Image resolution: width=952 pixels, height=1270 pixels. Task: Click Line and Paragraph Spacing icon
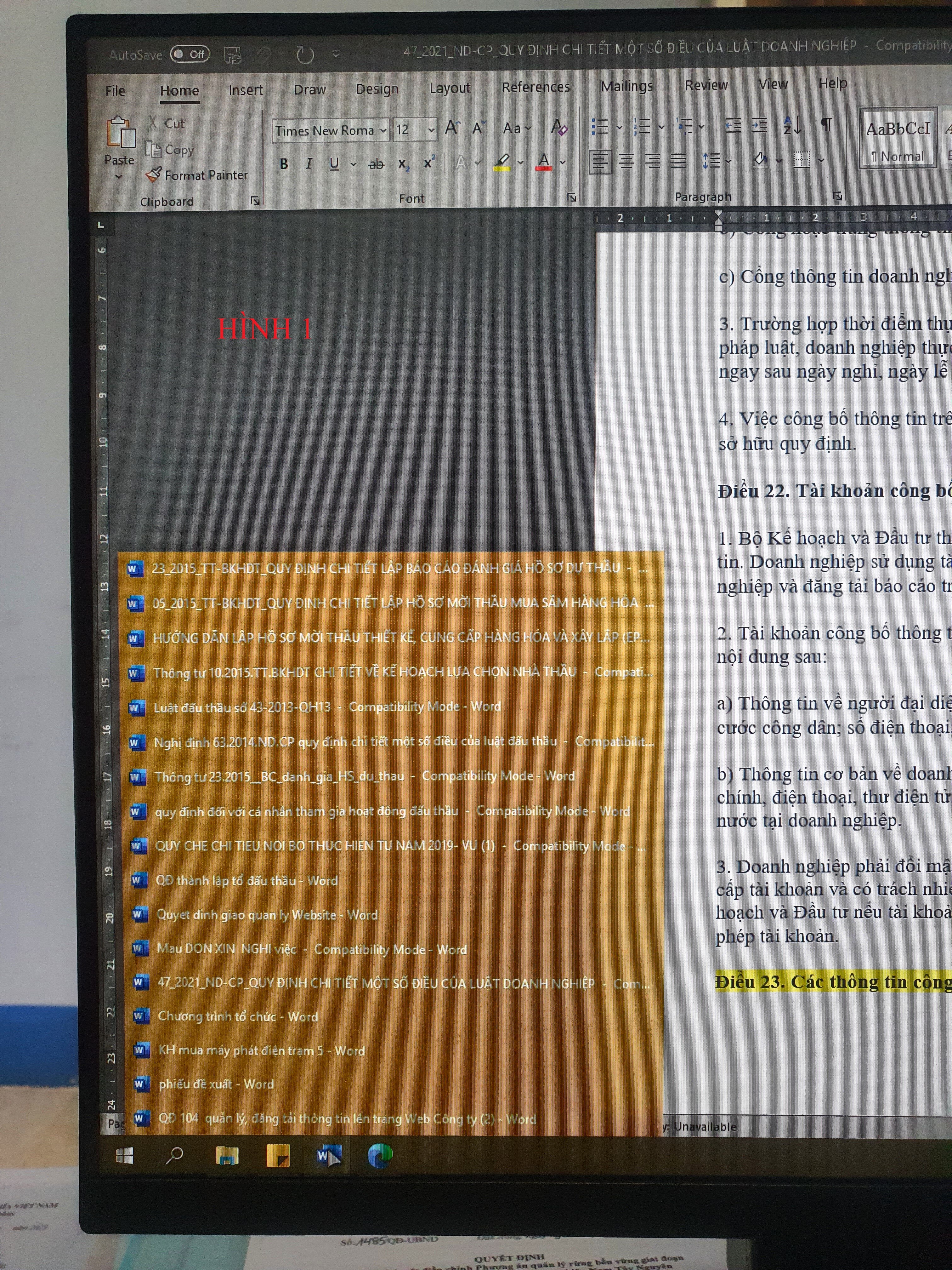pyautogui.click(x=711, y=160)
